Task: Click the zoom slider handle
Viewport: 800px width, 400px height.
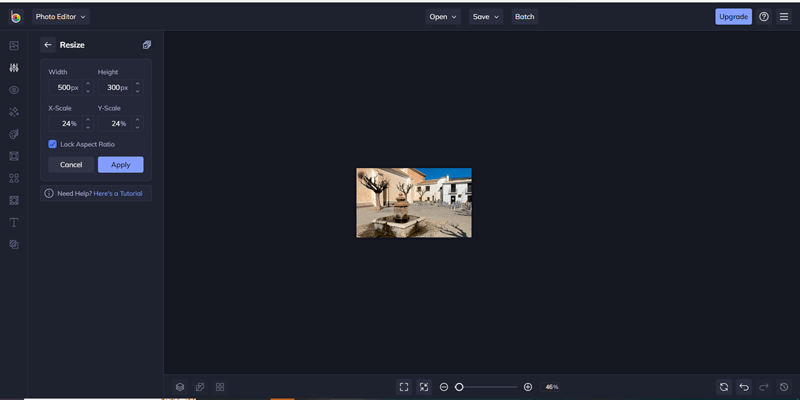Action: [x=459, y=387]
